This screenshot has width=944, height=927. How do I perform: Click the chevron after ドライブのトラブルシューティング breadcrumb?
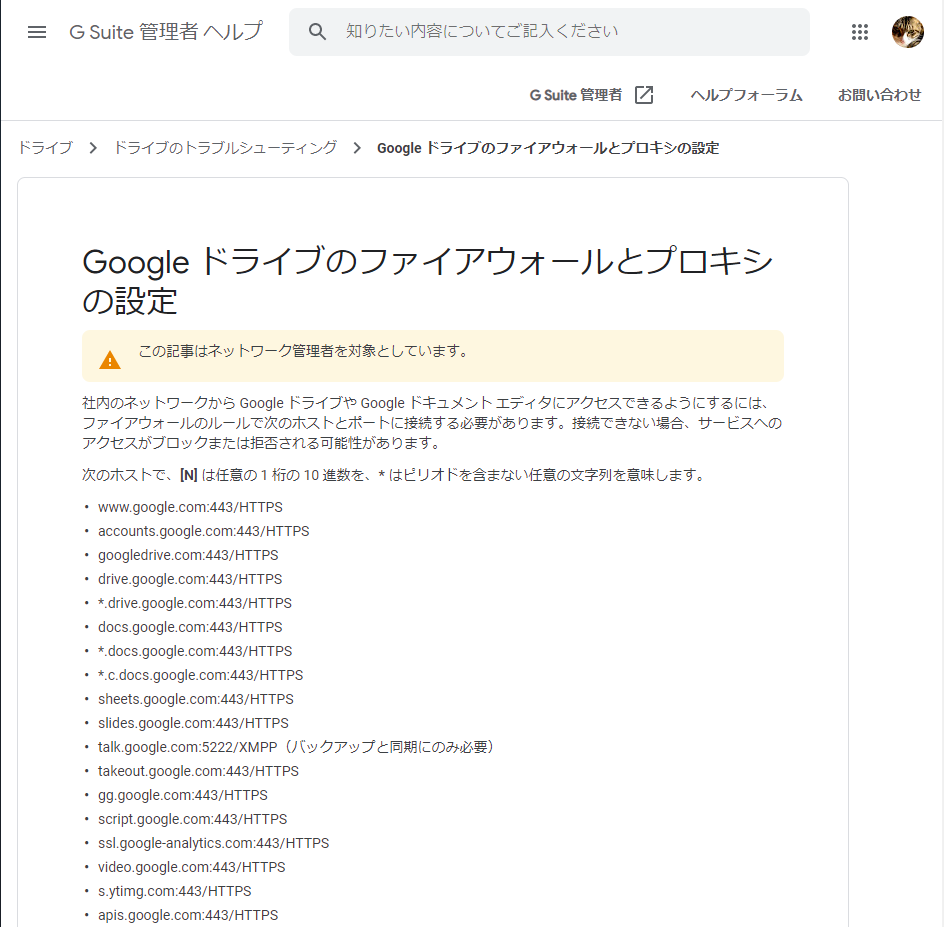click(357, 148)
